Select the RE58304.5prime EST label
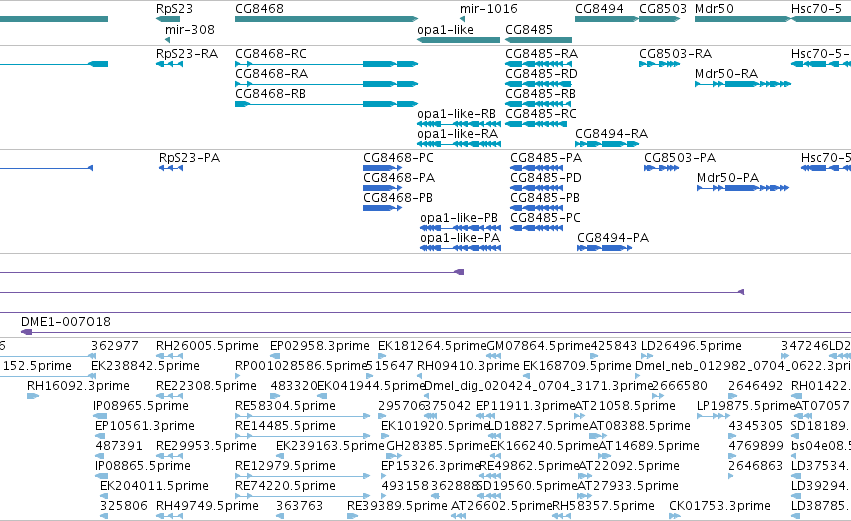 coord(285,406)
